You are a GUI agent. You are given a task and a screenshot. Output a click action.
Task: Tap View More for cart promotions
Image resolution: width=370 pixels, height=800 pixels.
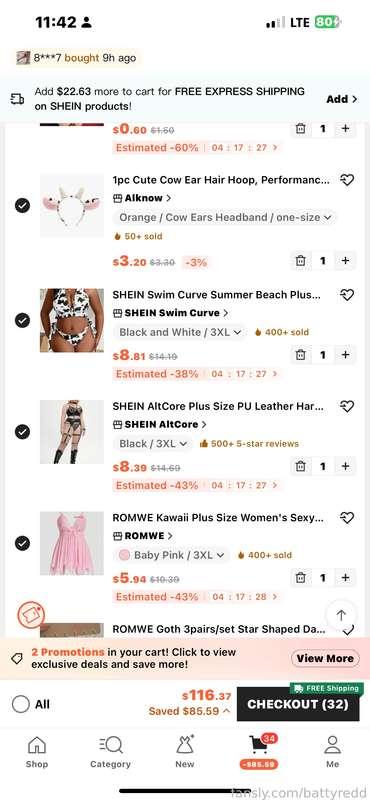pyautogui.click(x=325, y=658)
